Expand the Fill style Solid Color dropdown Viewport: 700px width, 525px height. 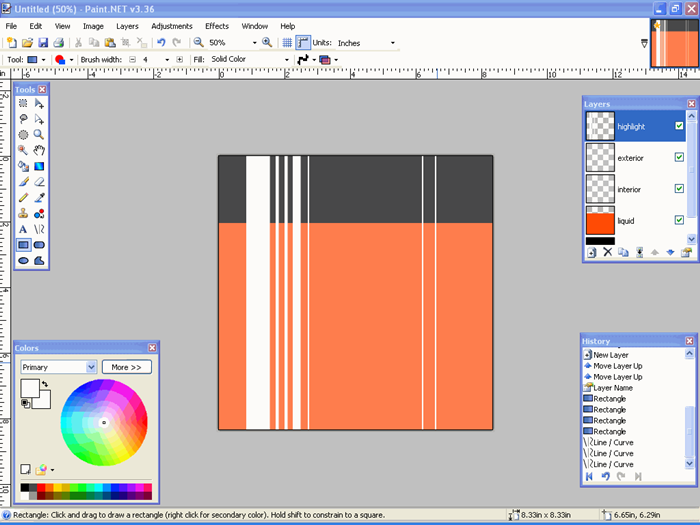pos(246,59)
